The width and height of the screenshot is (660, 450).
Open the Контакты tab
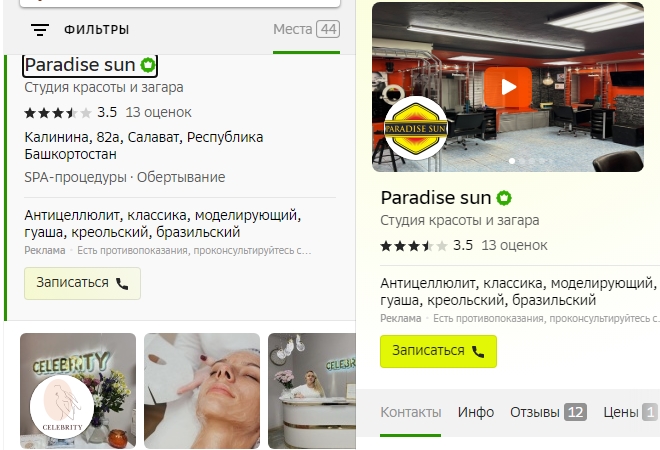[410, 412]
